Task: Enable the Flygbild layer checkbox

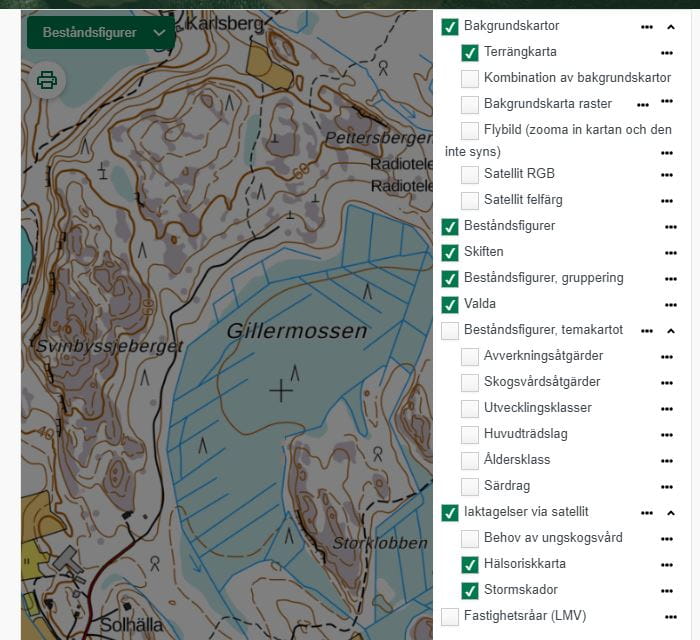Action: point(470,130)
